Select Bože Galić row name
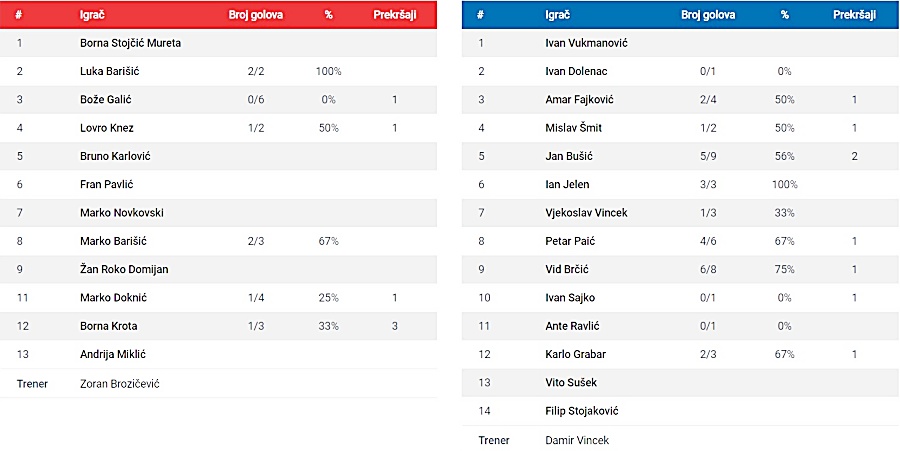Image resolution: width=900 pixels, height=451 pixels. click(x=106, y=99)
